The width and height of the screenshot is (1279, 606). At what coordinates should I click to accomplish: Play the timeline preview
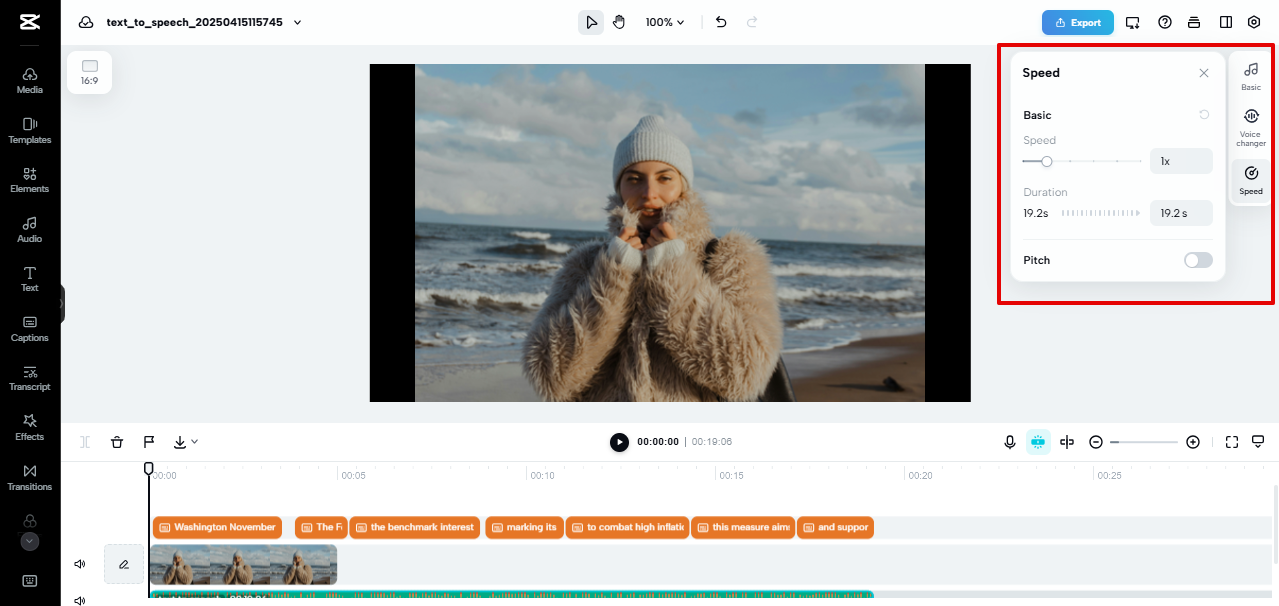click(620, 442)
